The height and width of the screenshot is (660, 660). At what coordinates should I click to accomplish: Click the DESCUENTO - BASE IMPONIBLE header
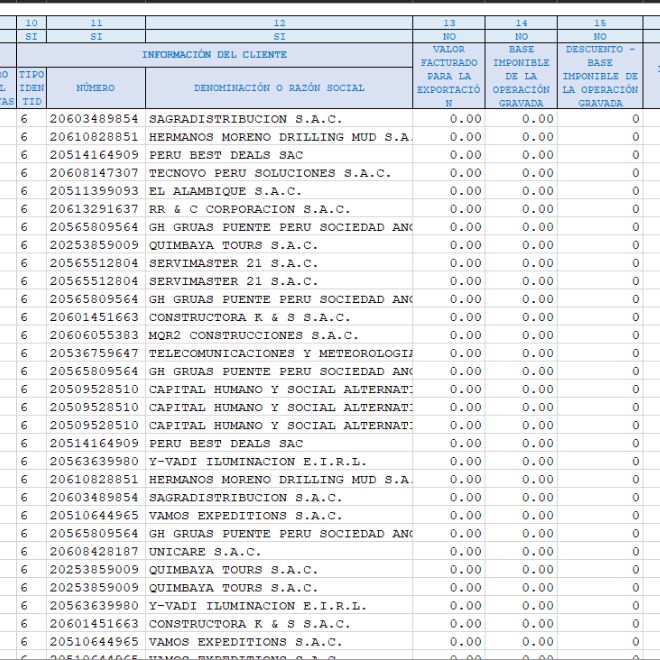click(x=600, y=76)
